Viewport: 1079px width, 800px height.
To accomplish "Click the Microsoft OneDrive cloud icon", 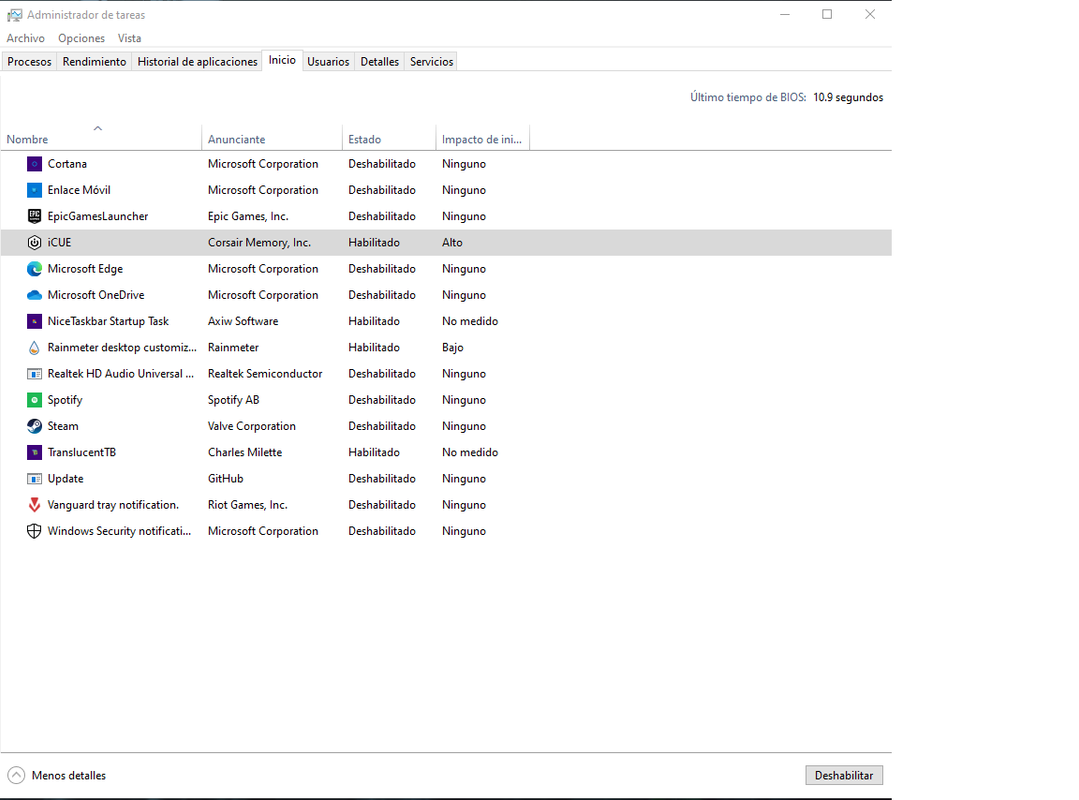I will pyautogui.click(x=34, y=295).
